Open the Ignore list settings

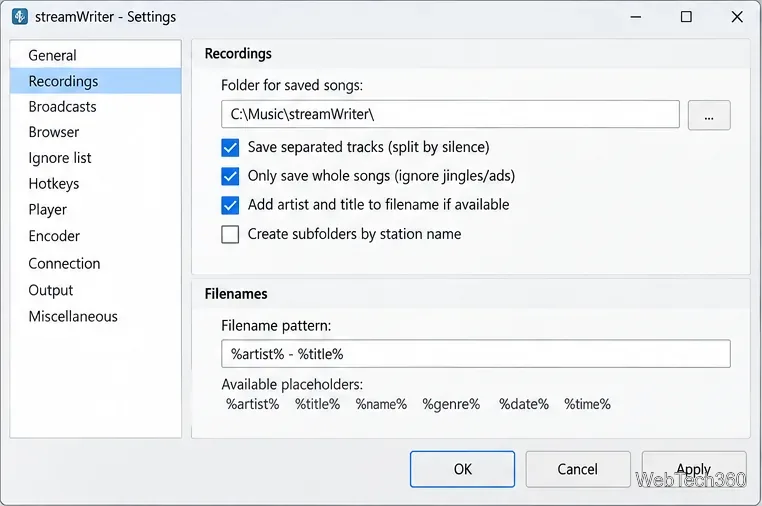[x=95, y=158]
